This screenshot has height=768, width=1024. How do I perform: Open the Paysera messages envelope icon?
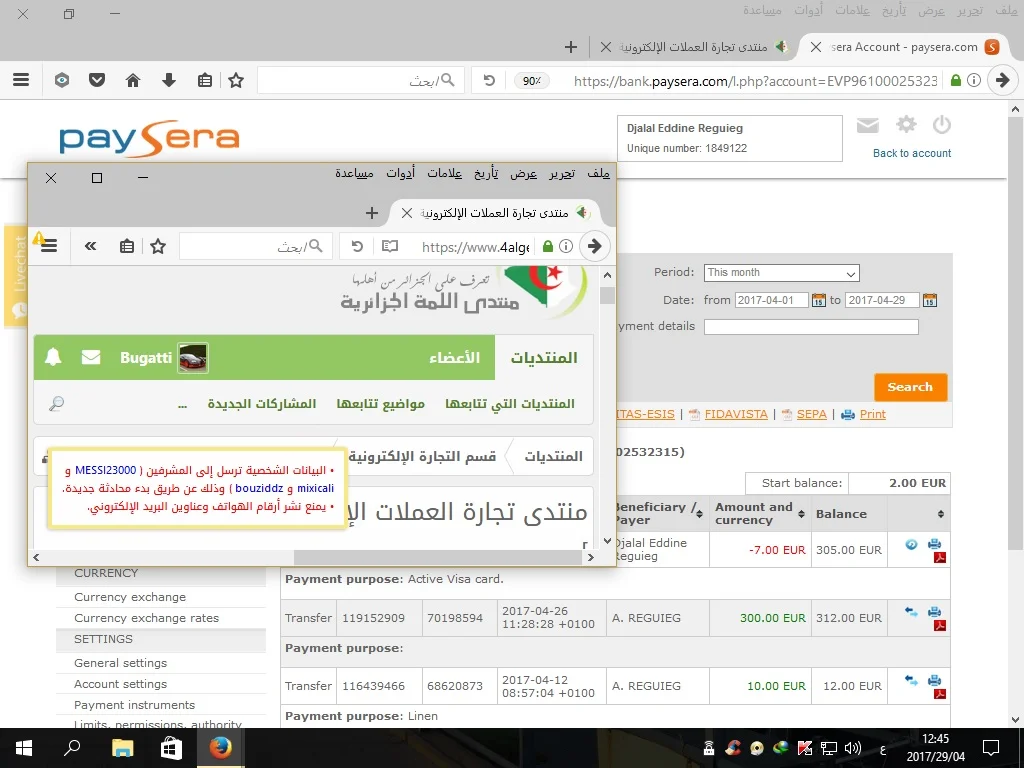tap(868, 125)
